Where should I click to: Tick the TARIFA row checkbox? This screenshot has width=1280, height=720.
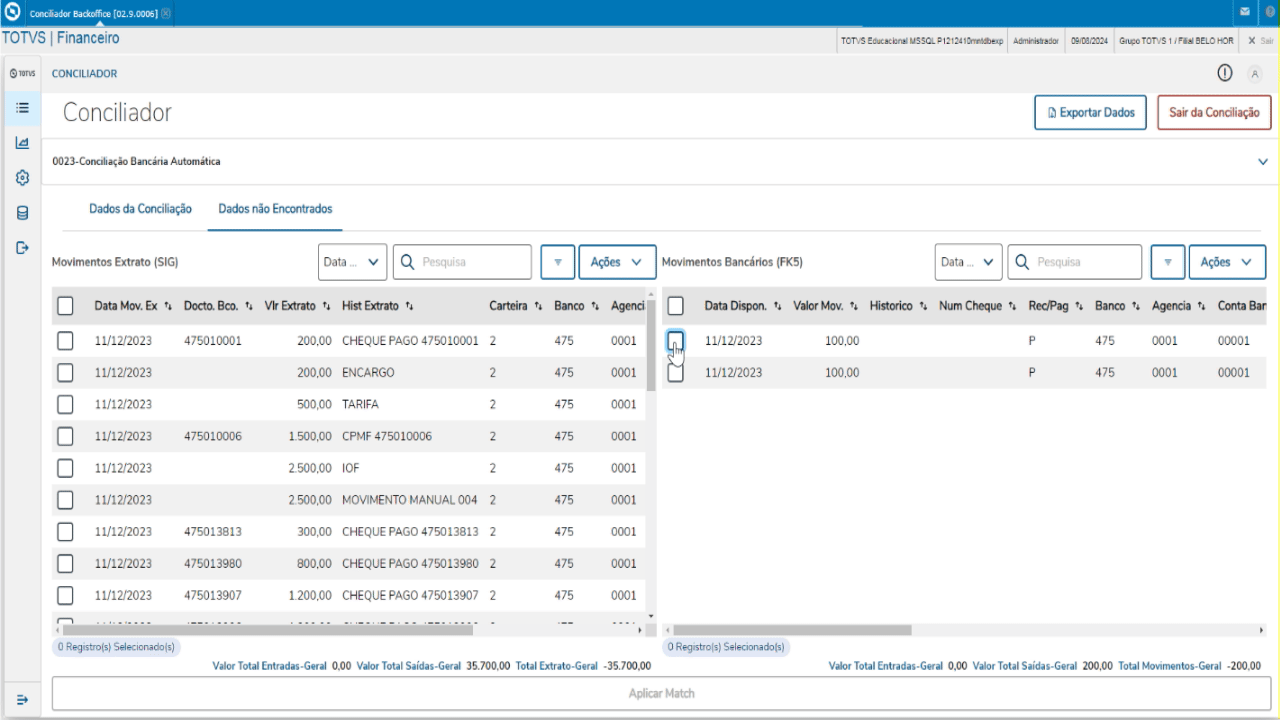[65, 404]
